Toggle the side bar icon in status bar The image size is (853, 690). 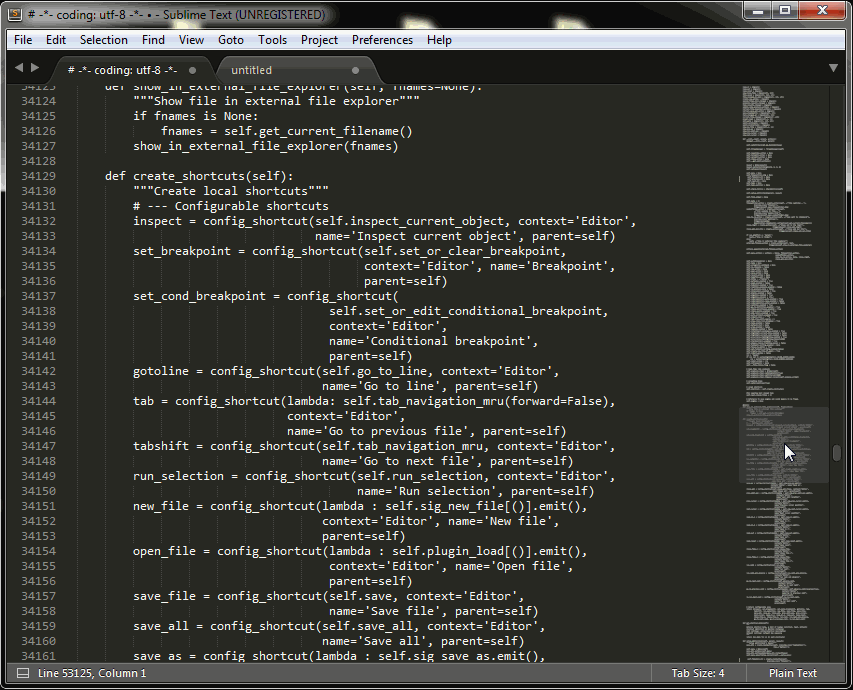tap(23, 674)
